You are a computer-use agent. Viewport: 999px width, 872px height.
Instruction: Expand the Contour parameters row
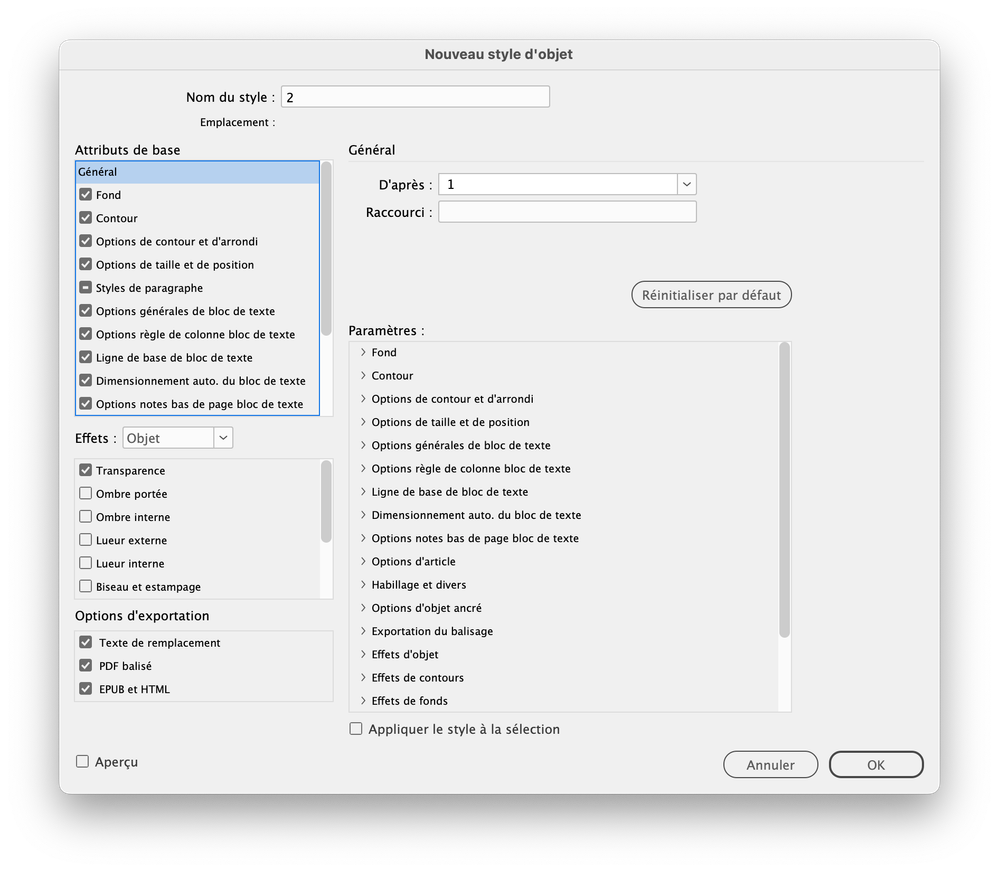(363, 375)
